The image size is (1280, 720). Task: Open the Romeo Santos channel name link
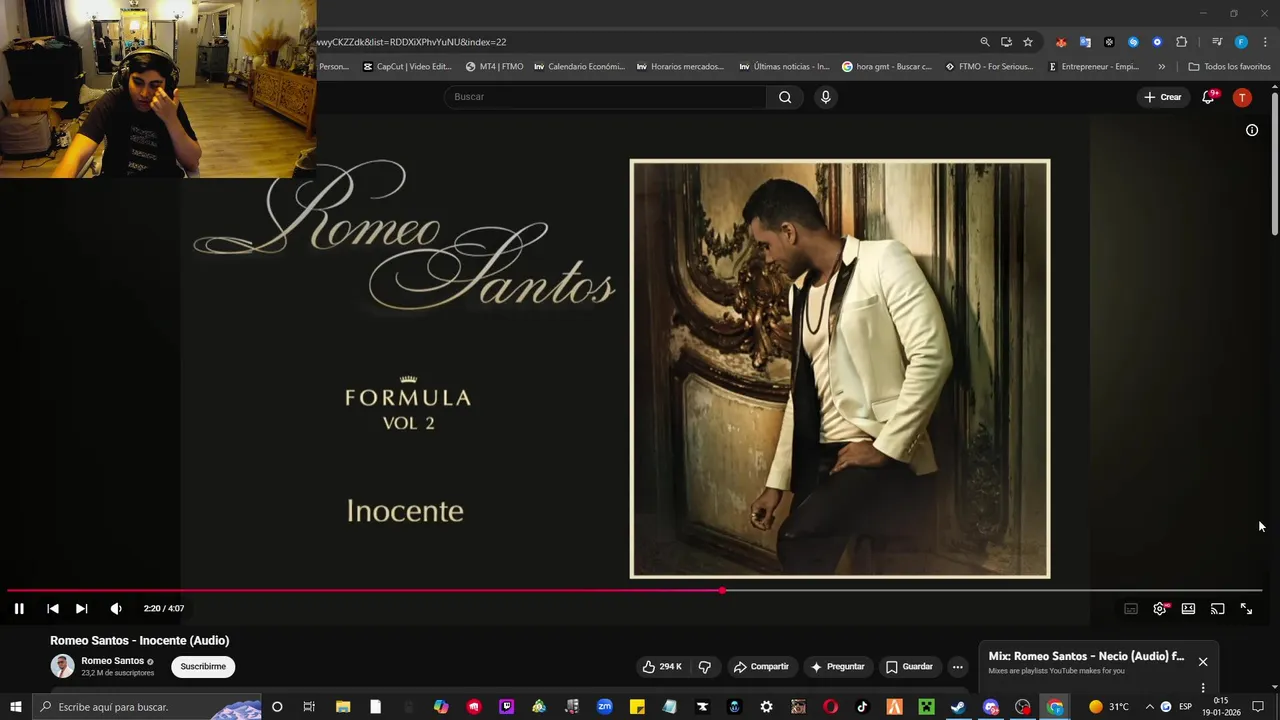click(112, 661)
